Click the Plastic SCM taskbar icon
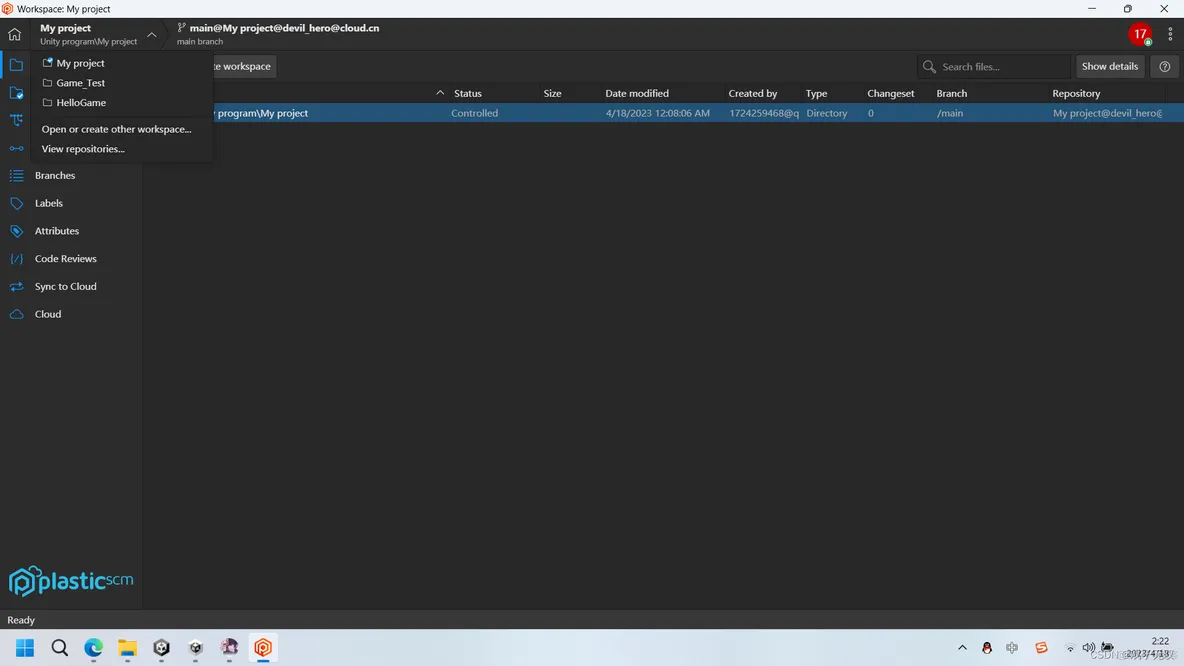Screen dimensions: 1184x666 (263, 648)
